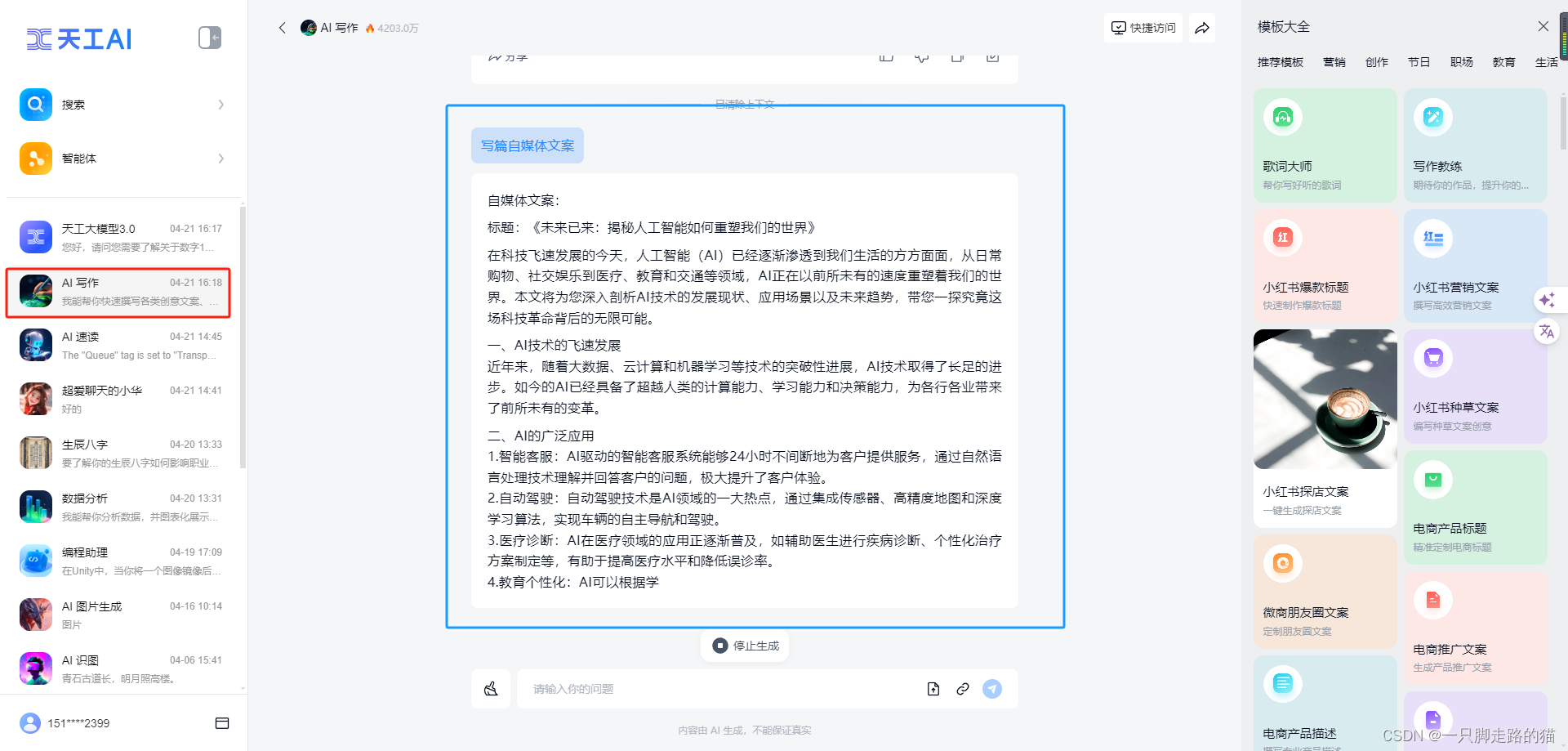
Task: Expand the 搜索 row chevron
Action: click(221, 105)
